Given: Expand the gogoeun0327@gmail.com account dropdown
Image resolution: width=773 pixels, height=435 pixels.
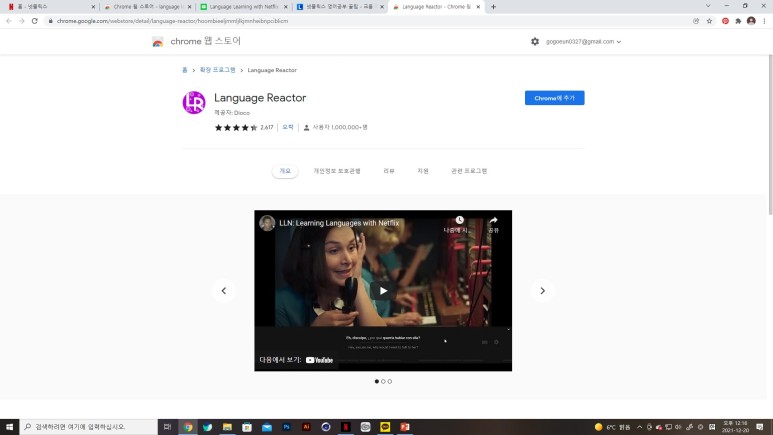Looking at the screenshot, I should (583, 41).
